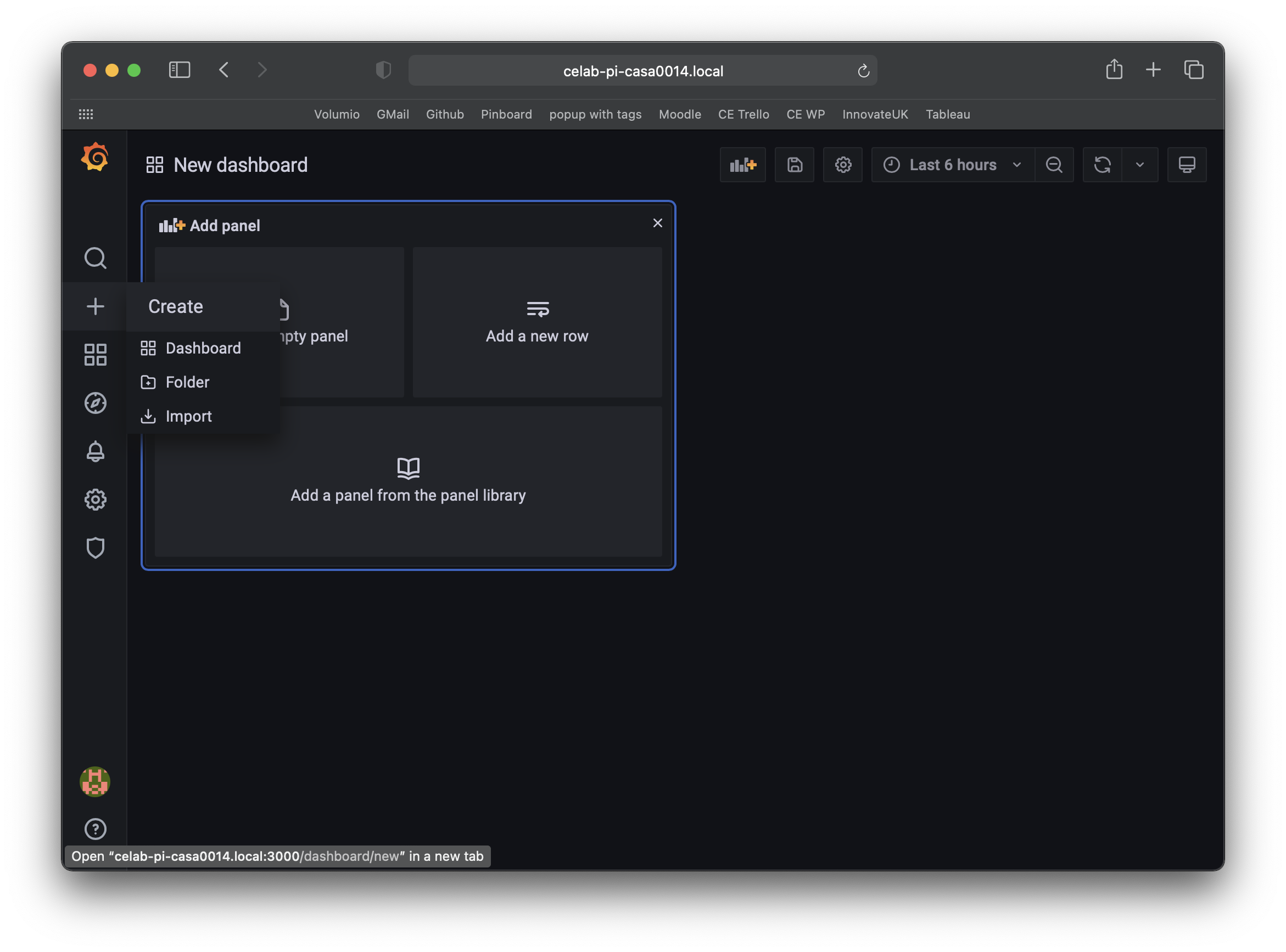Open the Configuration gear in sidebar
Screen dimensions: 1286x952
tap(95, 500)
